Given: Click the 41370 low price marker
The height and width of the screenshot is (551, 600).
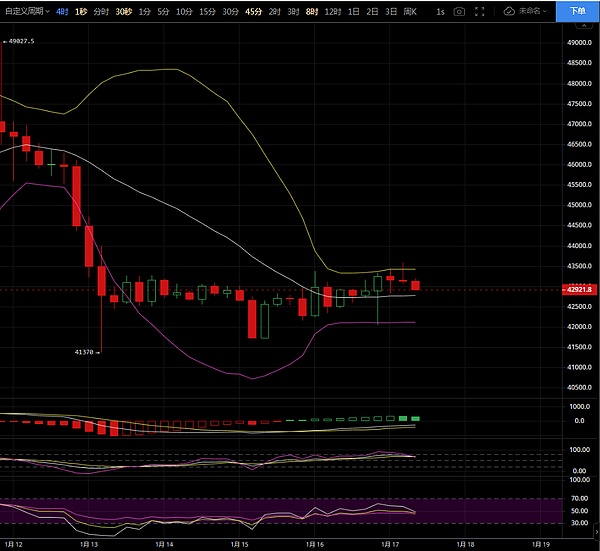Looking at the screenshot, I should coord(85,352).
